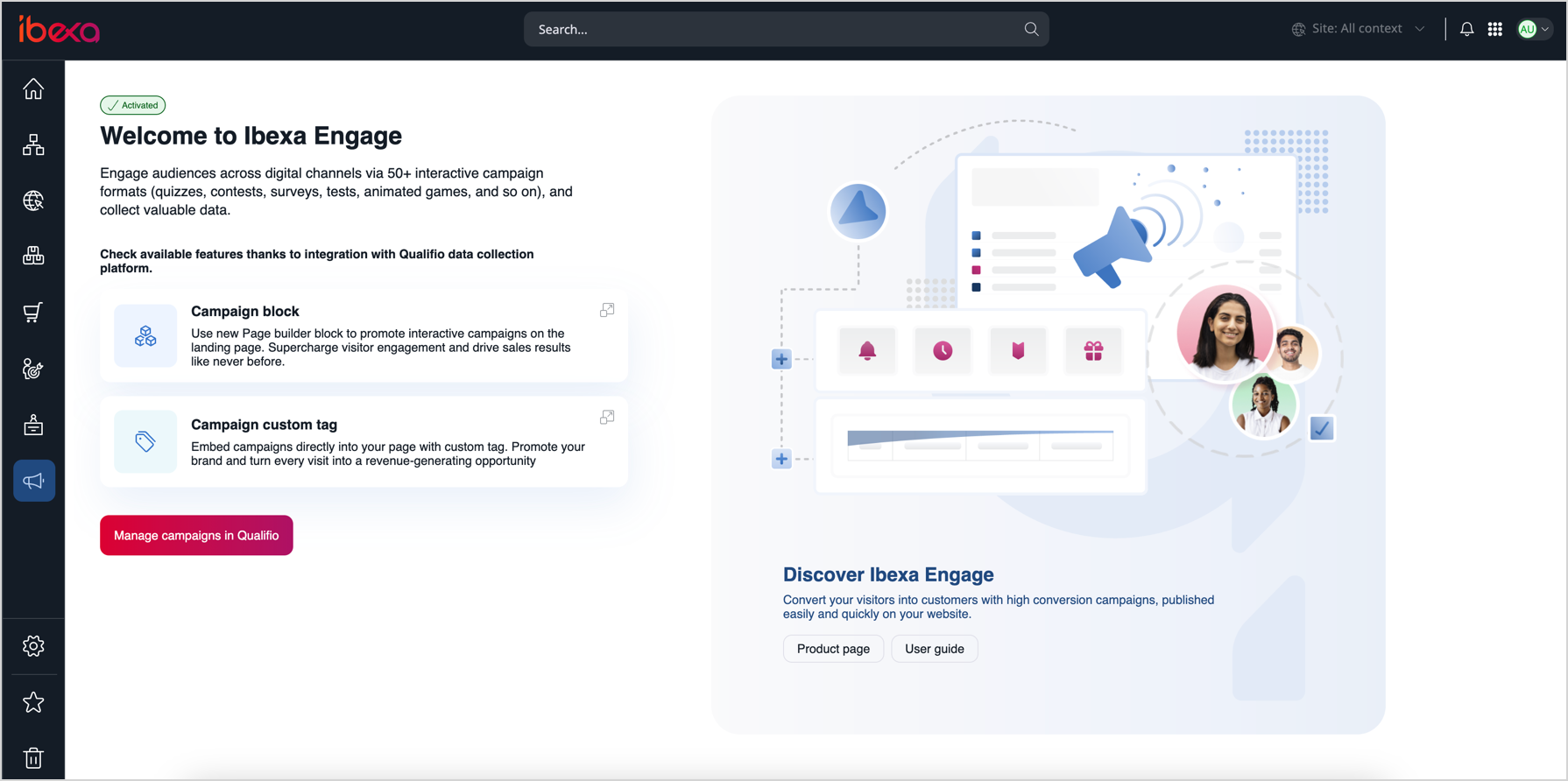Click the Campaign block card title
Viewport: 1568px width, 781px height.
point(245,311)
